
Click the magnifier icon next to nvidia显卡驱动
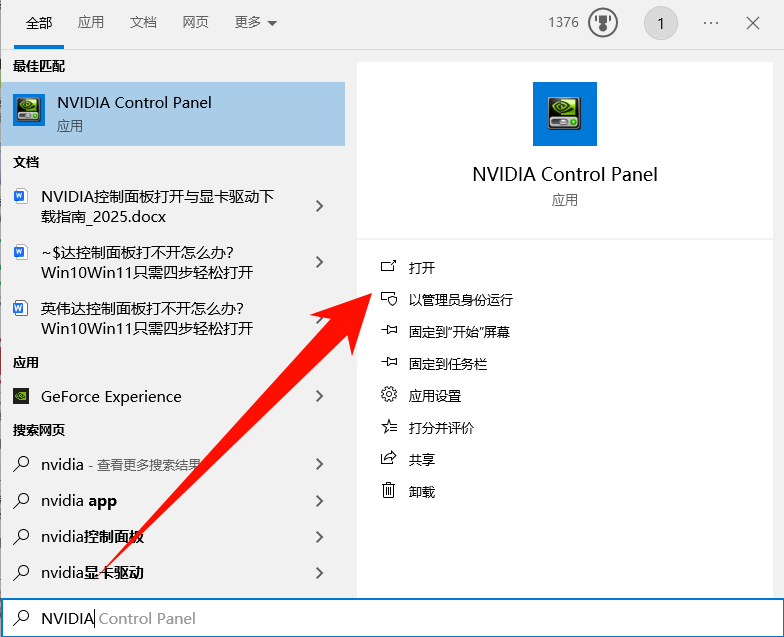(21, 572)
